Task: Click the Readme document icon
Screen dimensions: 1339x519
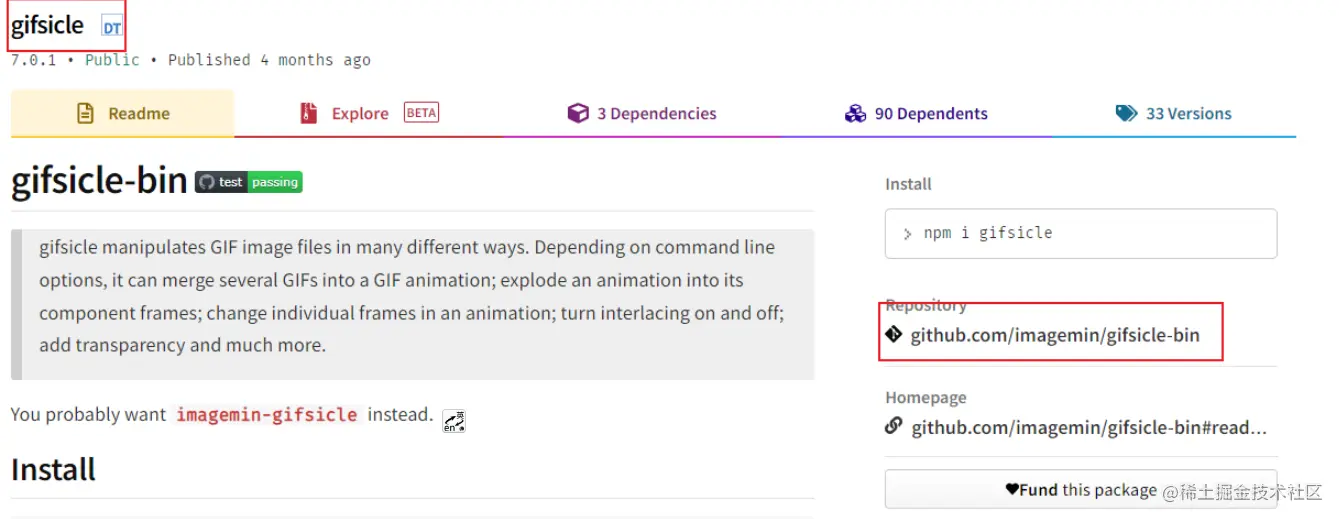Action: click(x=86, y=113)
